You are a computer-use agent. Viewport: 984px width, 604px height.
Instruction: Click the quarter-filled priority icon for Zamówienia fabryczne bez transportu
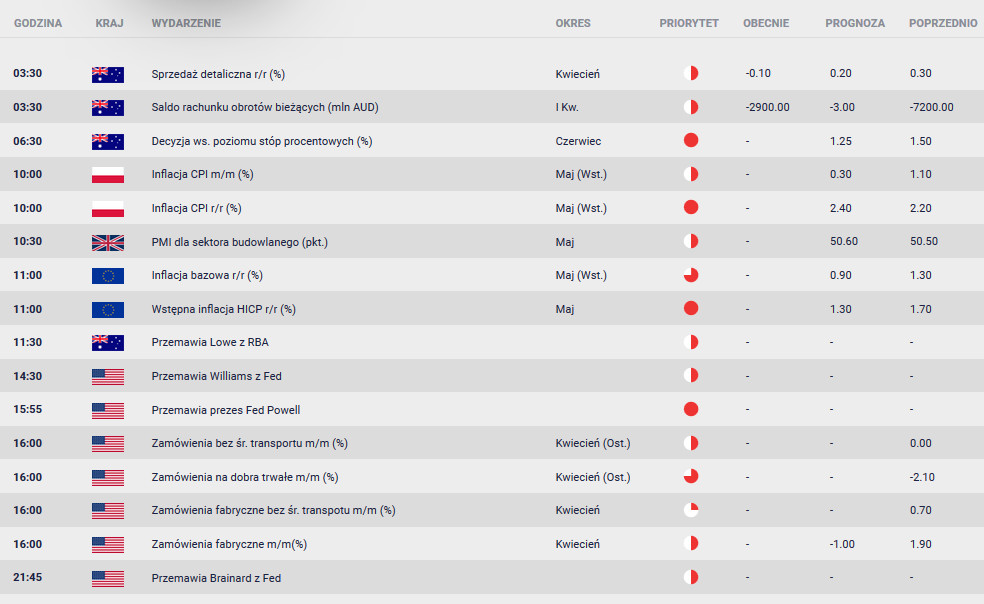click(691, 510)
